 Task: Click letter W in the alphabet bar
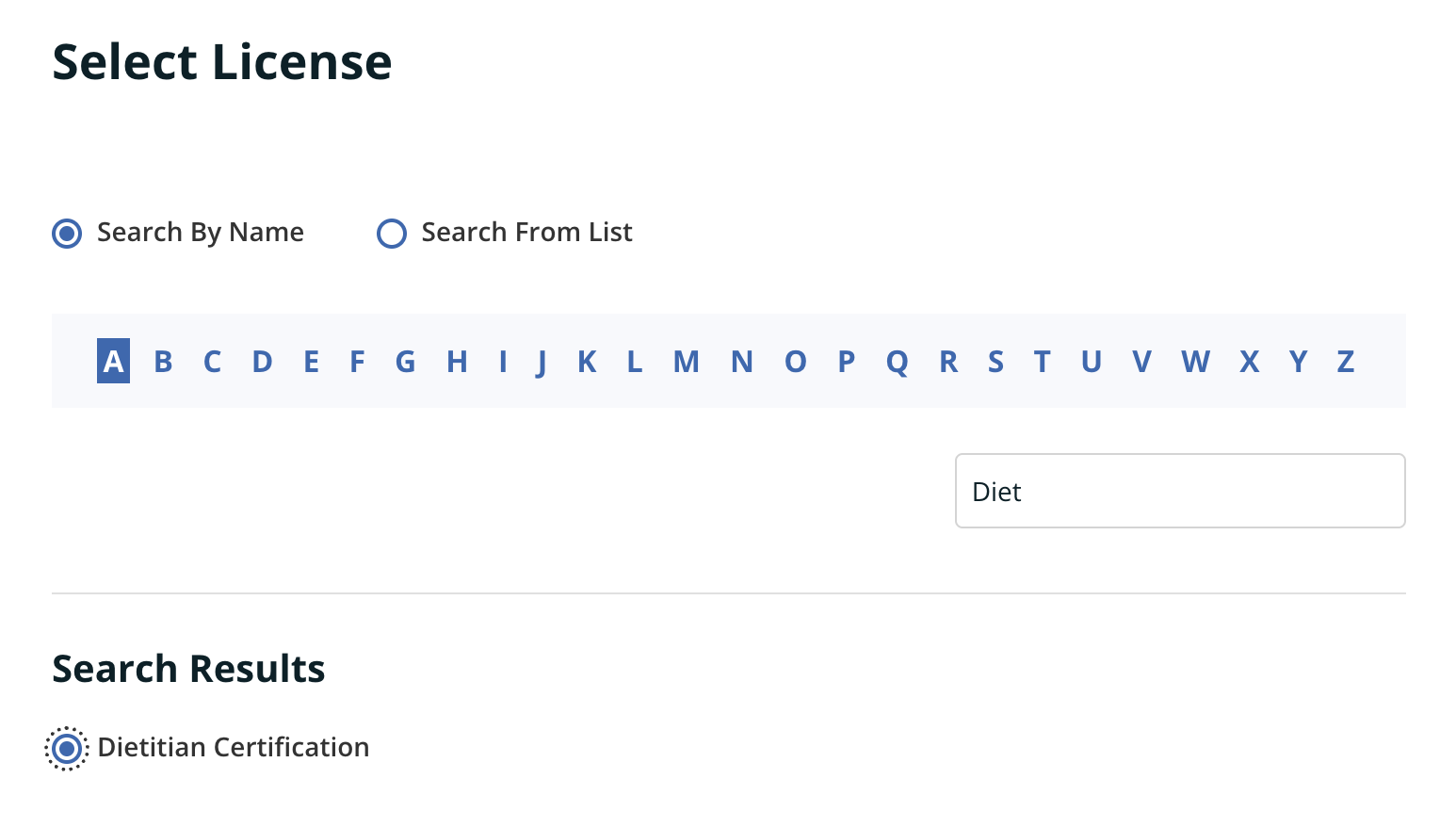(x=1195, y=362)
